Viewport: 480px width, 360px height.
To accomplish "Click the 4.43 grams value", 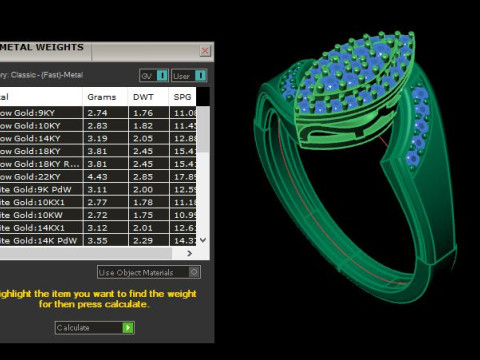I will click(x=97, y=177).
